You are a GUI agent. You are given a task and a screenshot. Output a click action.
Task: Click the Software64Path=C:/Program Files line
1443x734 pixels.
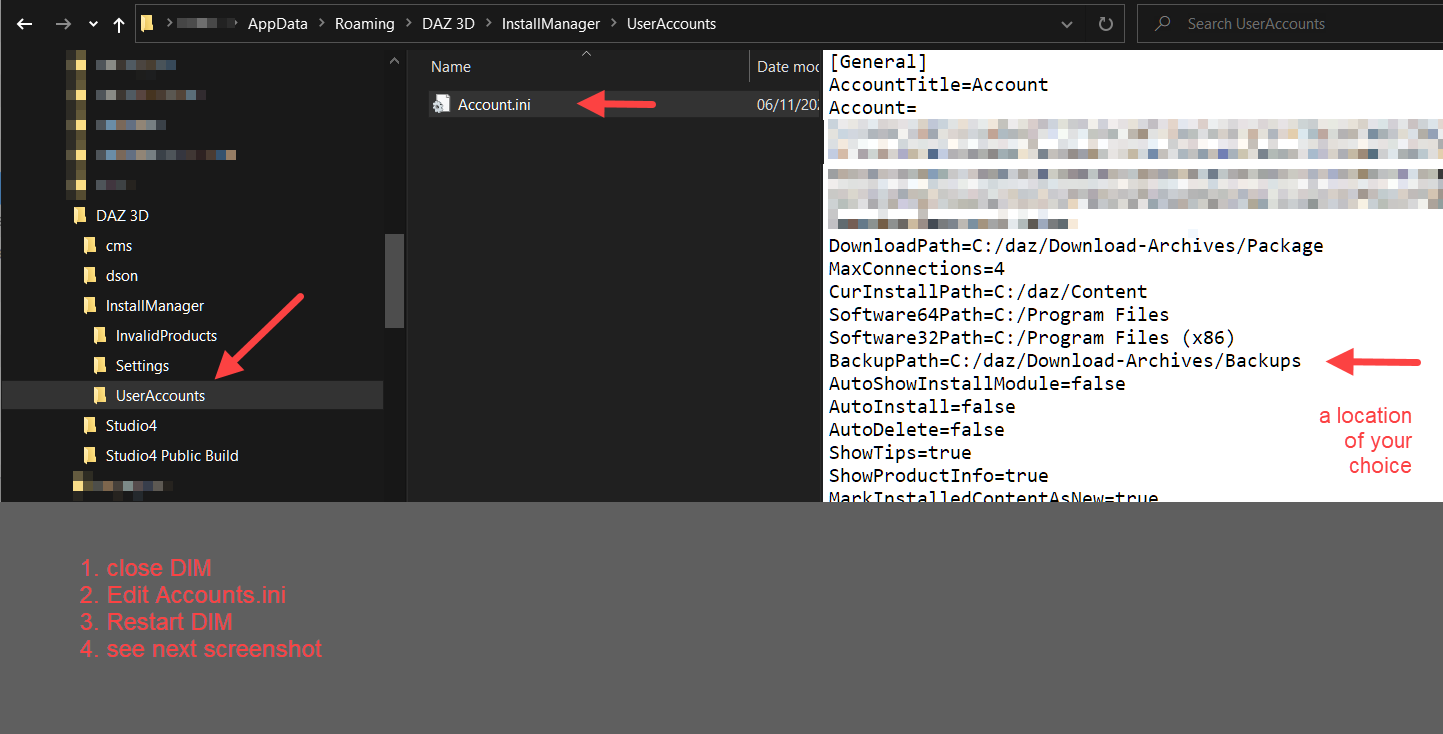[999, 315]
